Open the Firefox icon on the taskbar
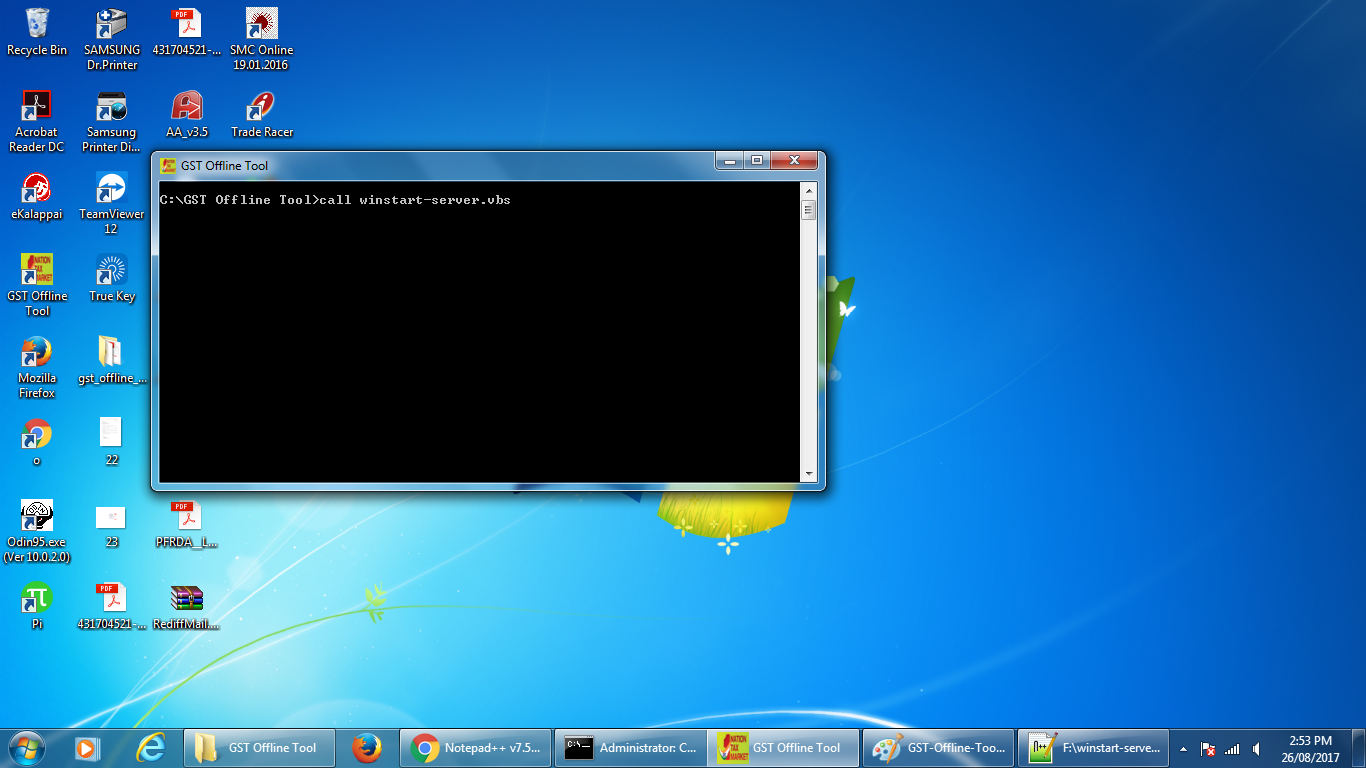 click(367, 747)
